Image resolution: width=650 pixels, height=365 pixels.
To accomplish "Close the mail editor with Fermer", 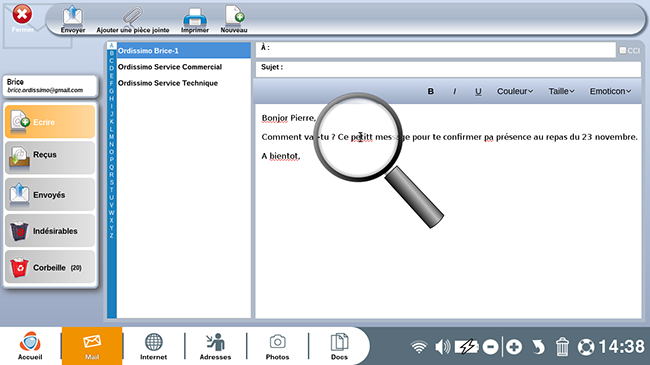I will tap(22, 19).
